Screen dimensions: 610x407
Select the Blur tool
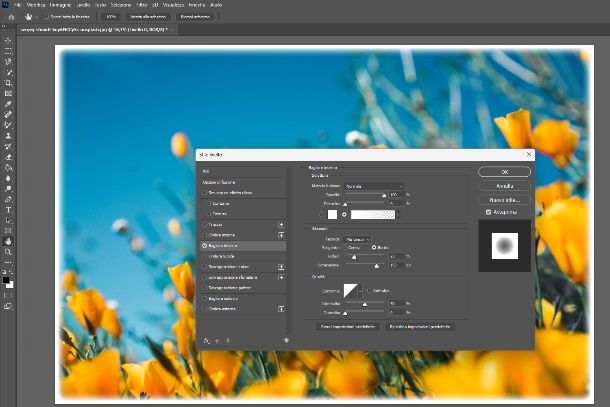(8, 178)
